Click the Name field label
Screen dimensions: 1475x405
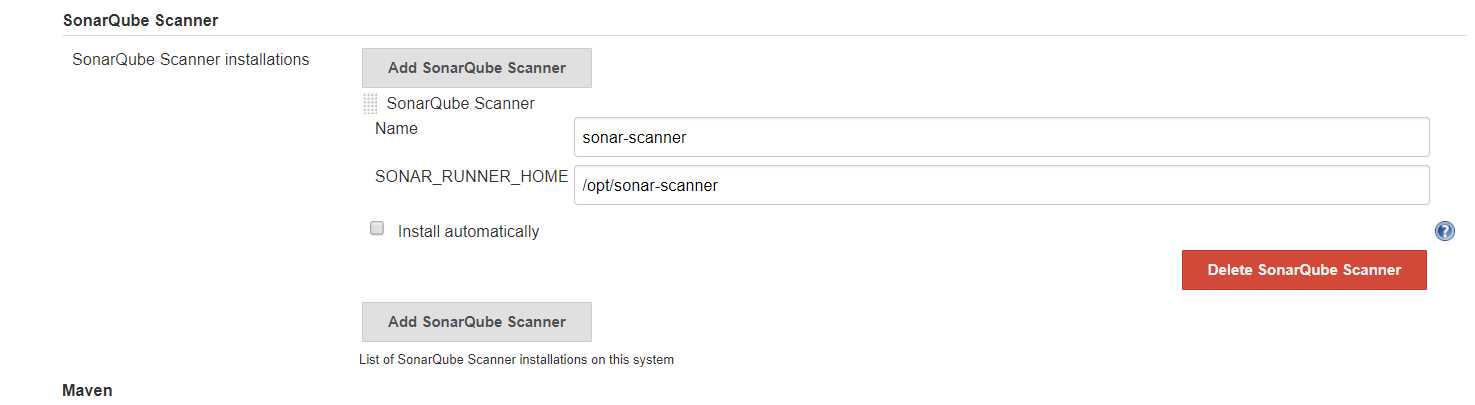pos(396,129)
